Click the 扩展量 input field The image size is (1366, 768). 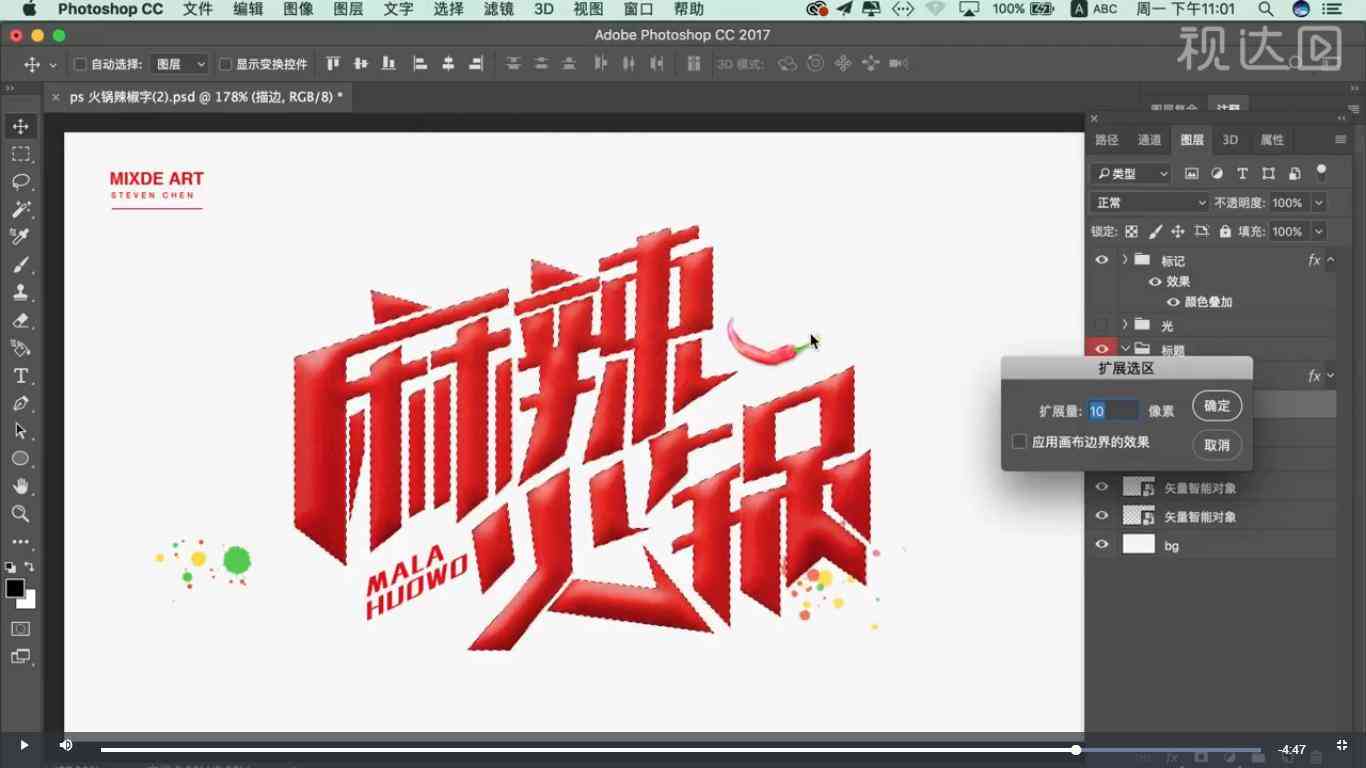coord(1113,411)
